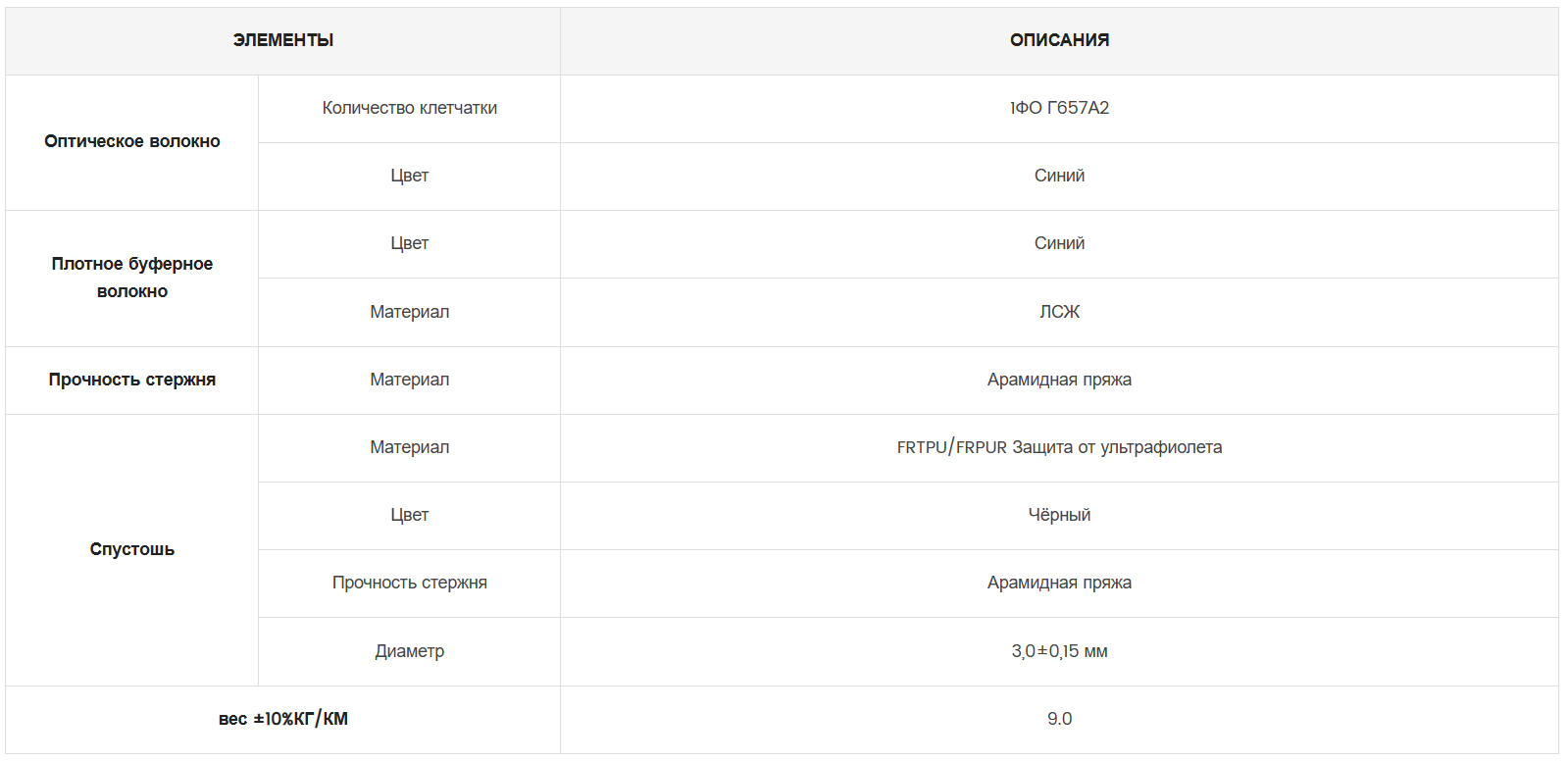This screenshot has width=1568, height=763.
Task: Click Материал cell beside FRTPU/FRPUR
Action: click(409, 447)
